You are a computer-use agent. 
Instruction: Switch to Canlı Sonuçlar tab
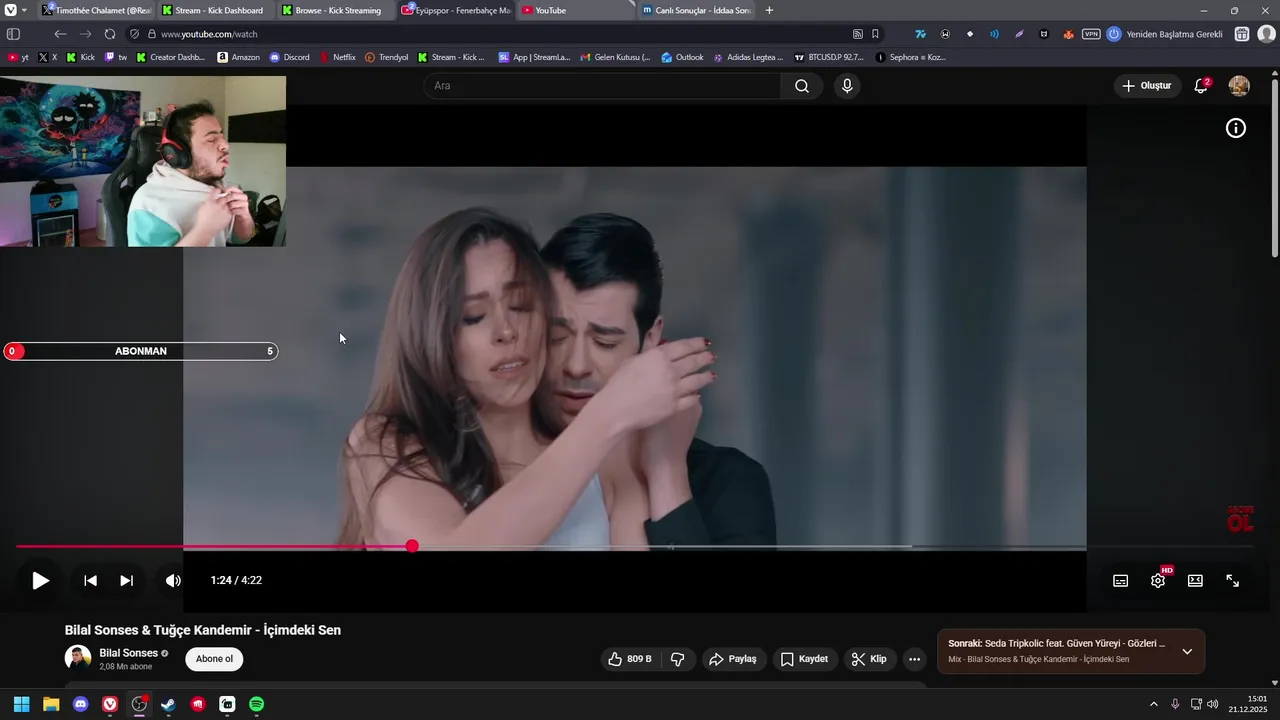[x=695, y=10]
